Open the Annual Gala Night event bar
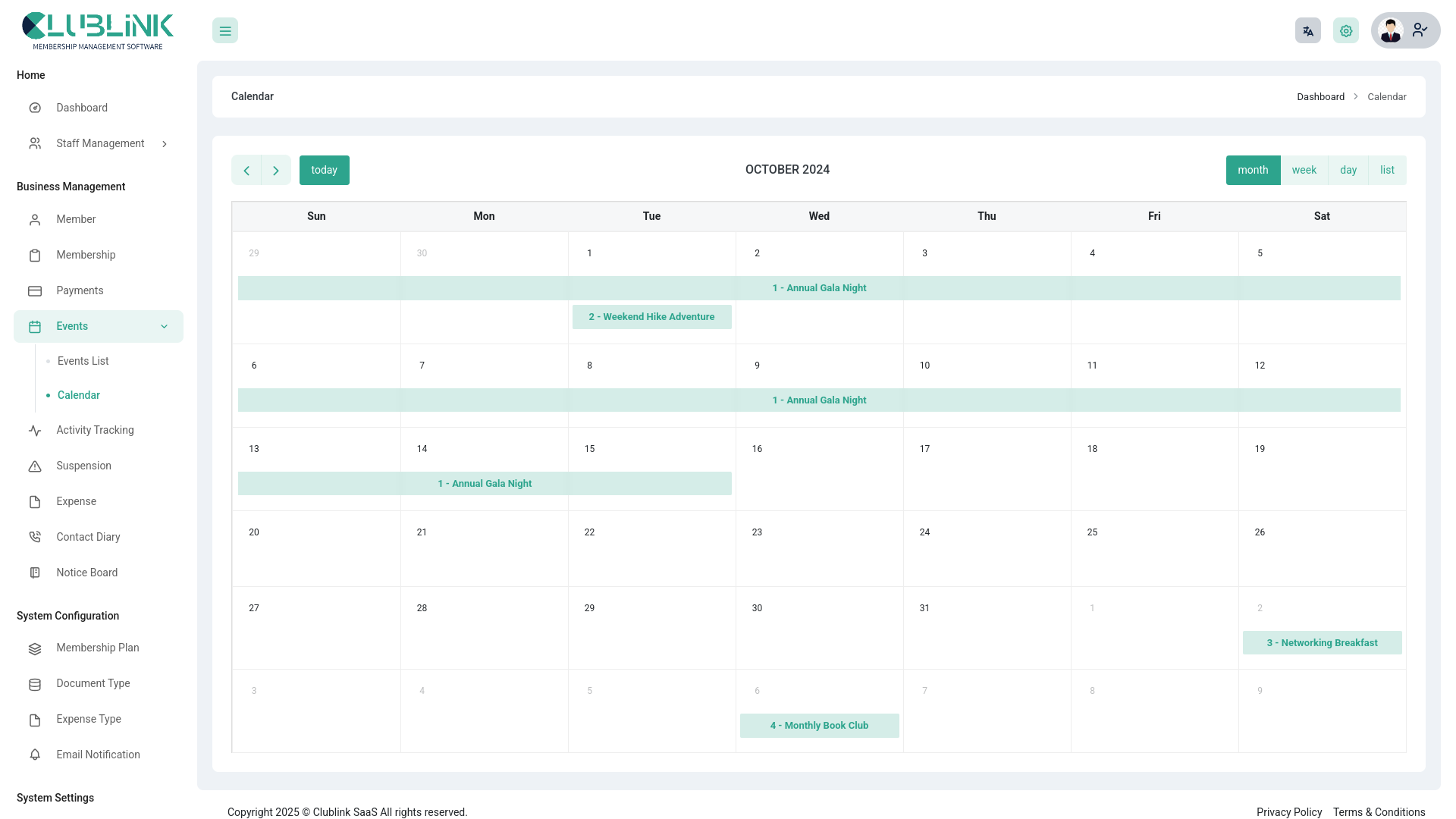1456x819 pixels. [820, 288]
